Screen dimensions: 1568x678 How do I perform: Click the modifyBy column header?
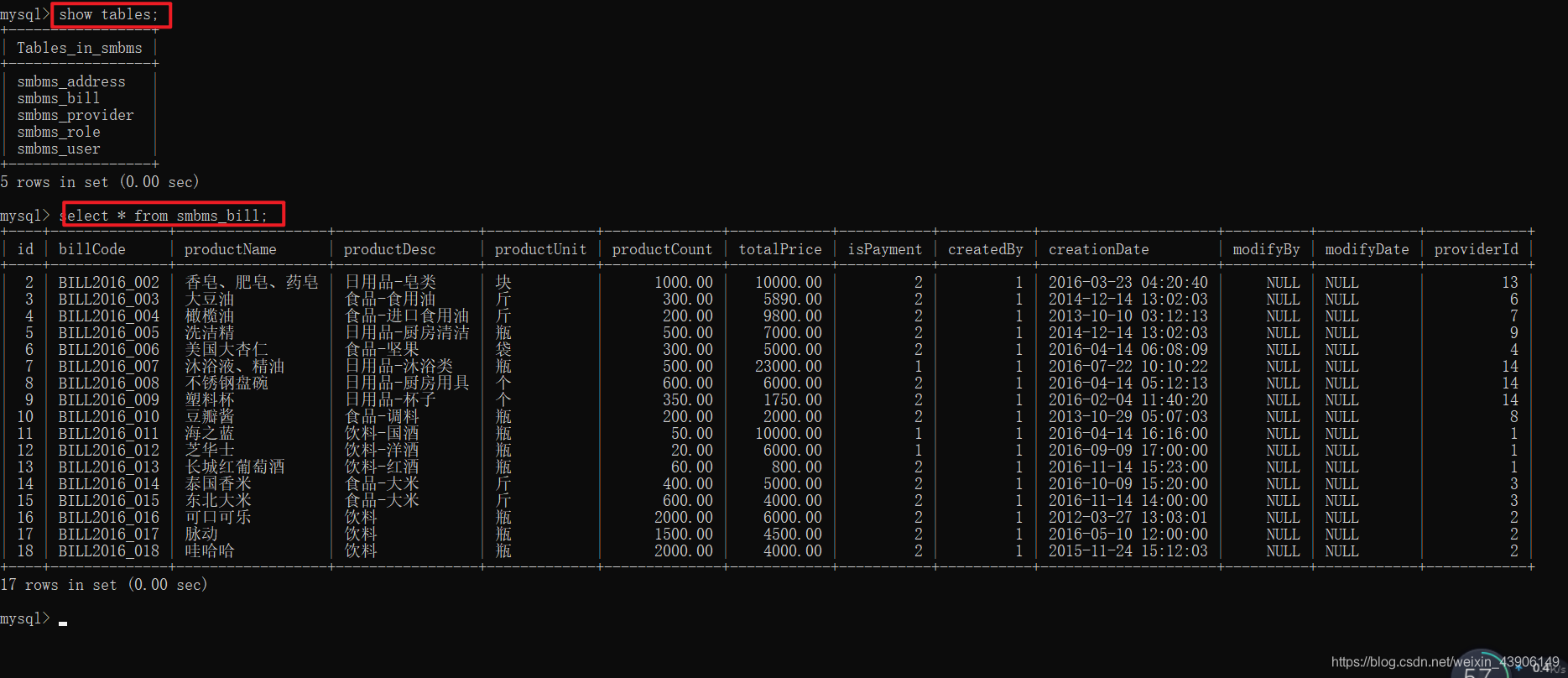point(1267,249)
